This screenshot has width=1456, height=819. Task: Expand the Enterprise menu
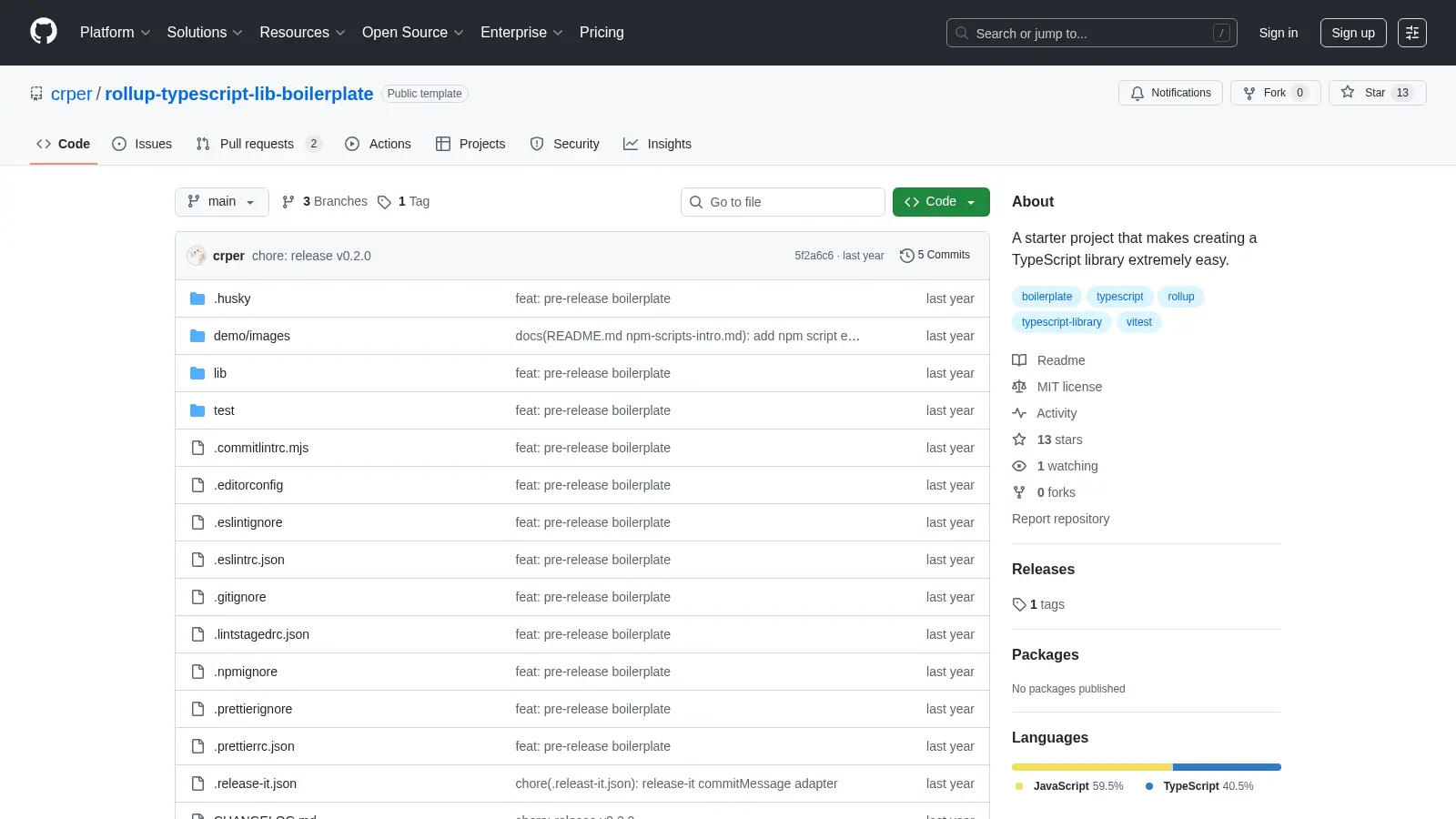[521, 33]
